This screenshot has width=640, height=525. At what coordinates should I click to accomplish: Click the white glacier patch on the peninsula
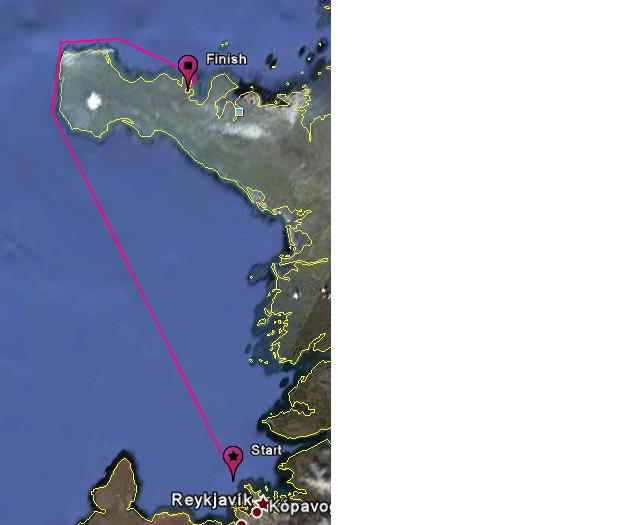(x=94, y=101)
